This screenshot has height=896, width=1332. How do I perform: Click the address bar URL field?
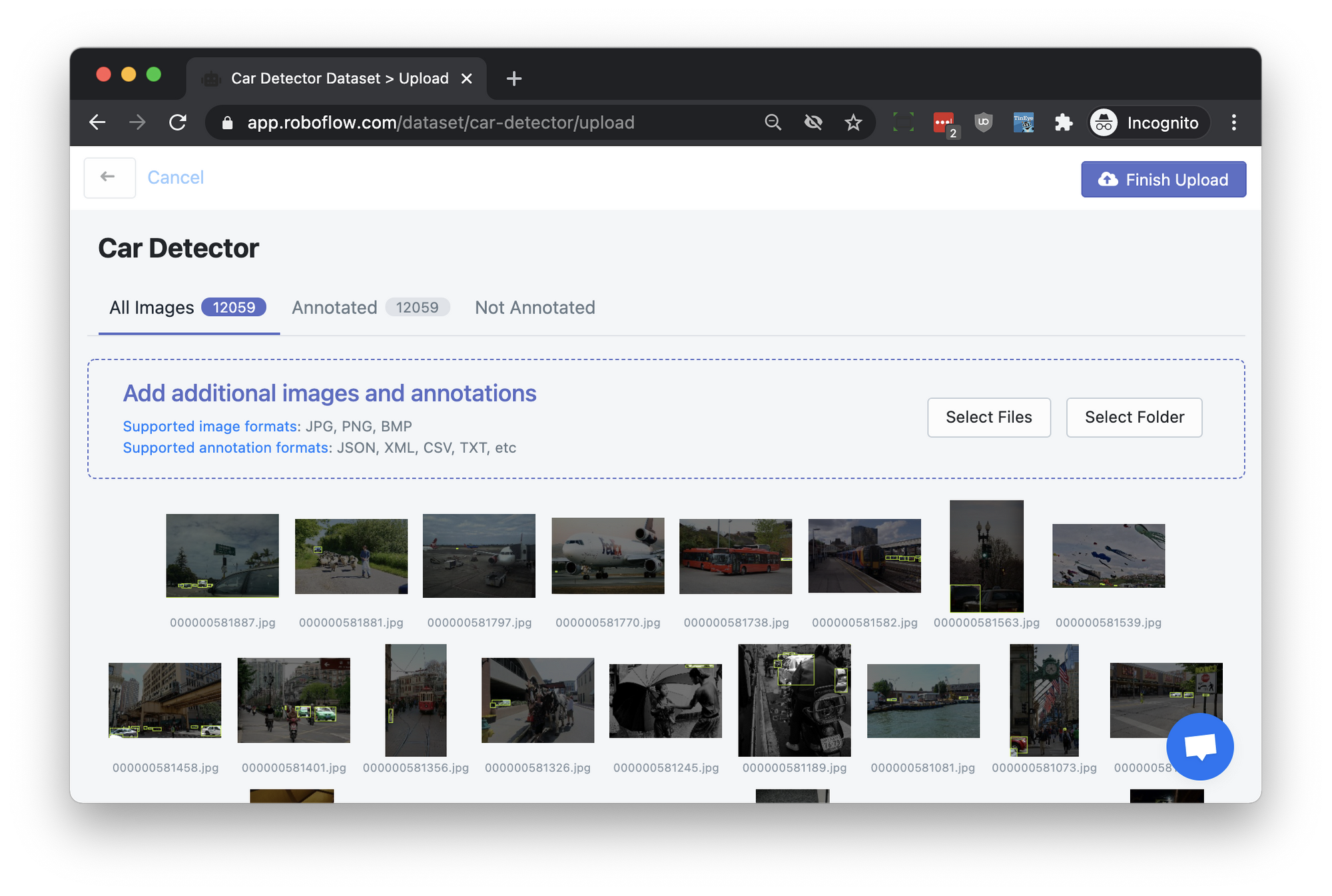click(440, 122)
